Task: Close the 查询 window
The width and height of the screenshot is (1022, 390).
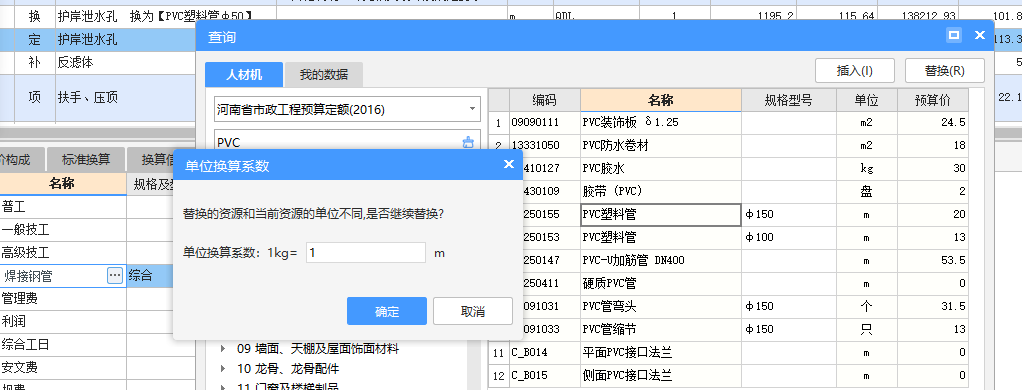Action: coord(980,36)
